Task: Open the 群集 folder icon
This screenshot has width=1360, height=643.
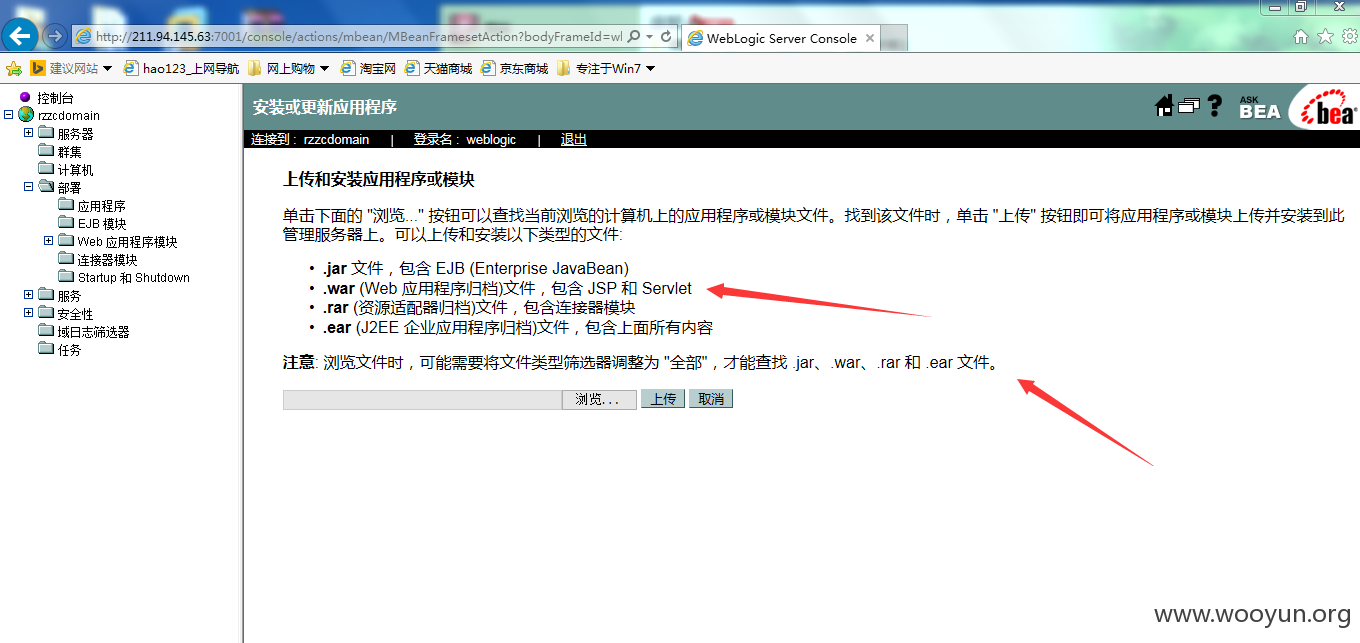Action: tap(46, 151)
